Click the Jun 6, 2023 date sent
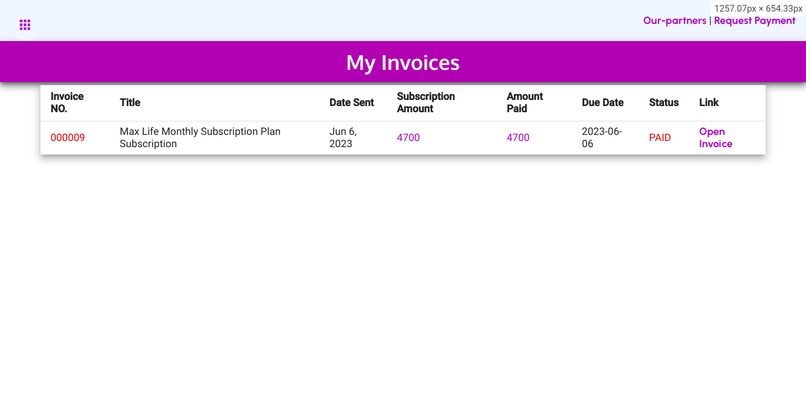806x420 pixels. pos(343,138)
